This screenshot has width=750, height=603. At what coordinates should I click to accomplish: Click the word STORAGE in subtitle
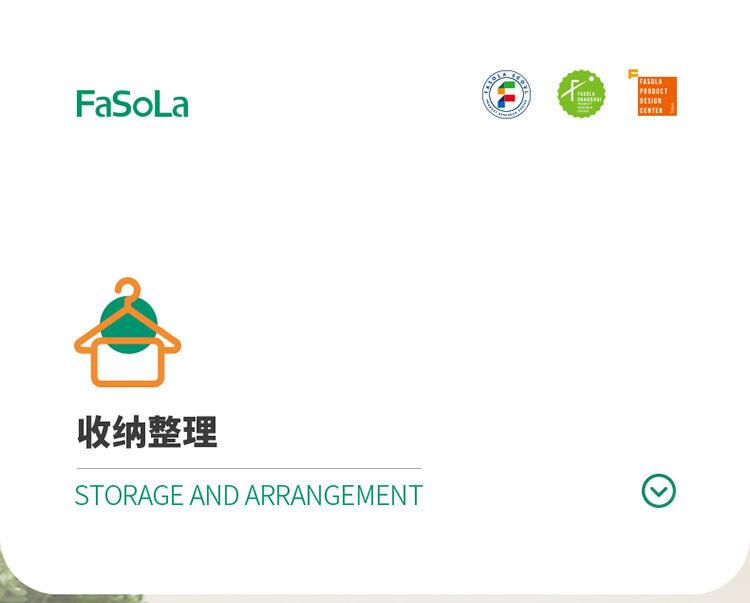click(x=129, y=495)
